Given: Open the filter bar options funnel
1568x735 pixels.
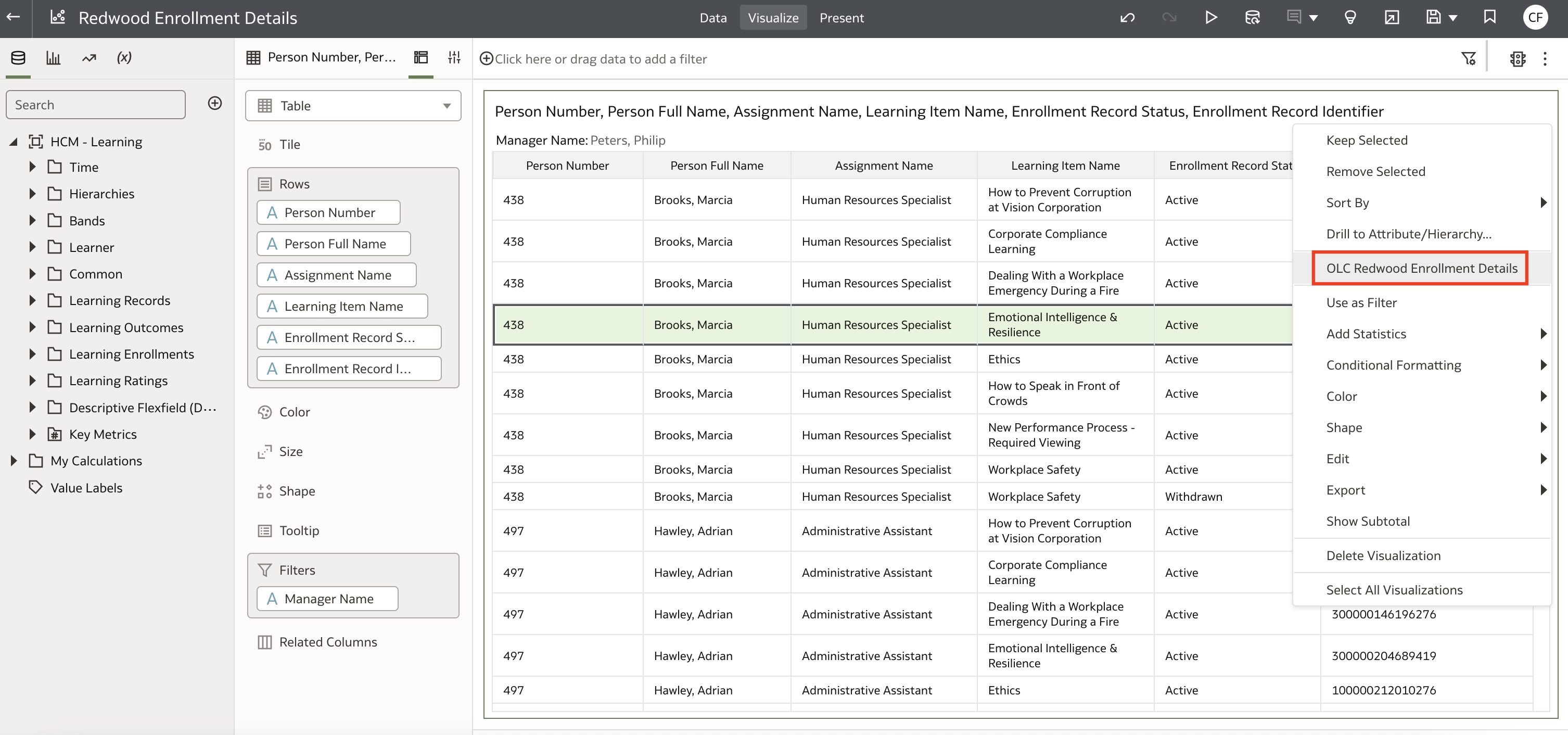Looking at the screenshot, I should (1469, 58).
